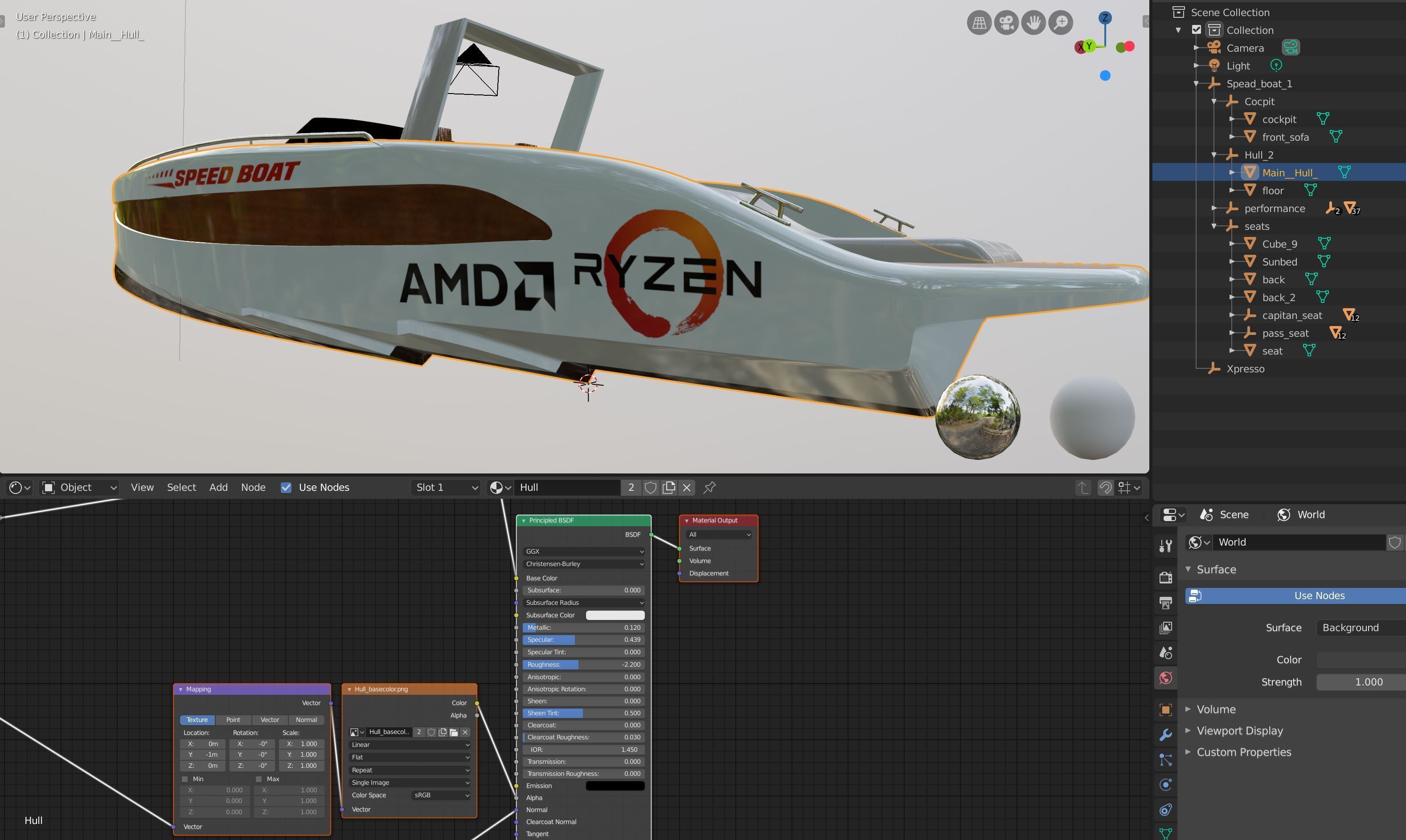Select the Main__Hull_ object in outliner
Viewport: 1406px width, 840px height.
pos(1289,173)
